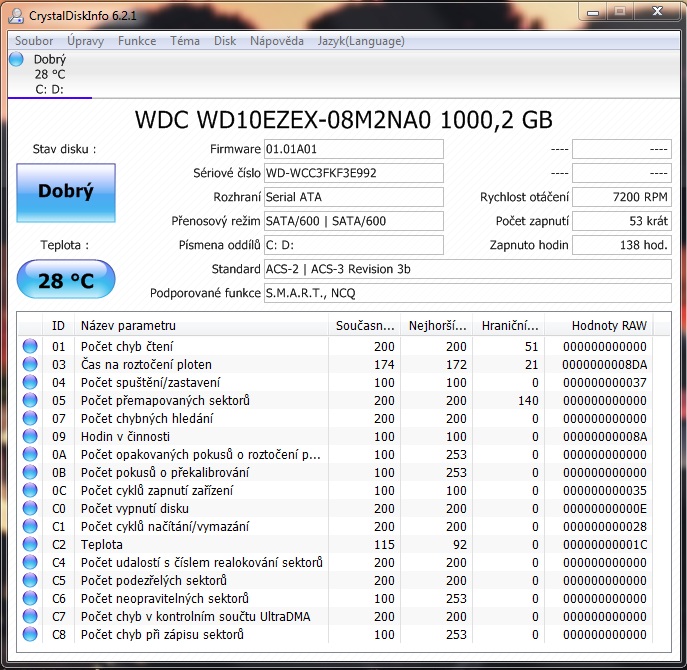Click status orb for row C5 podezřelých sektorů
The height and width of the screenshot is (670, 687).
[30, 580]
